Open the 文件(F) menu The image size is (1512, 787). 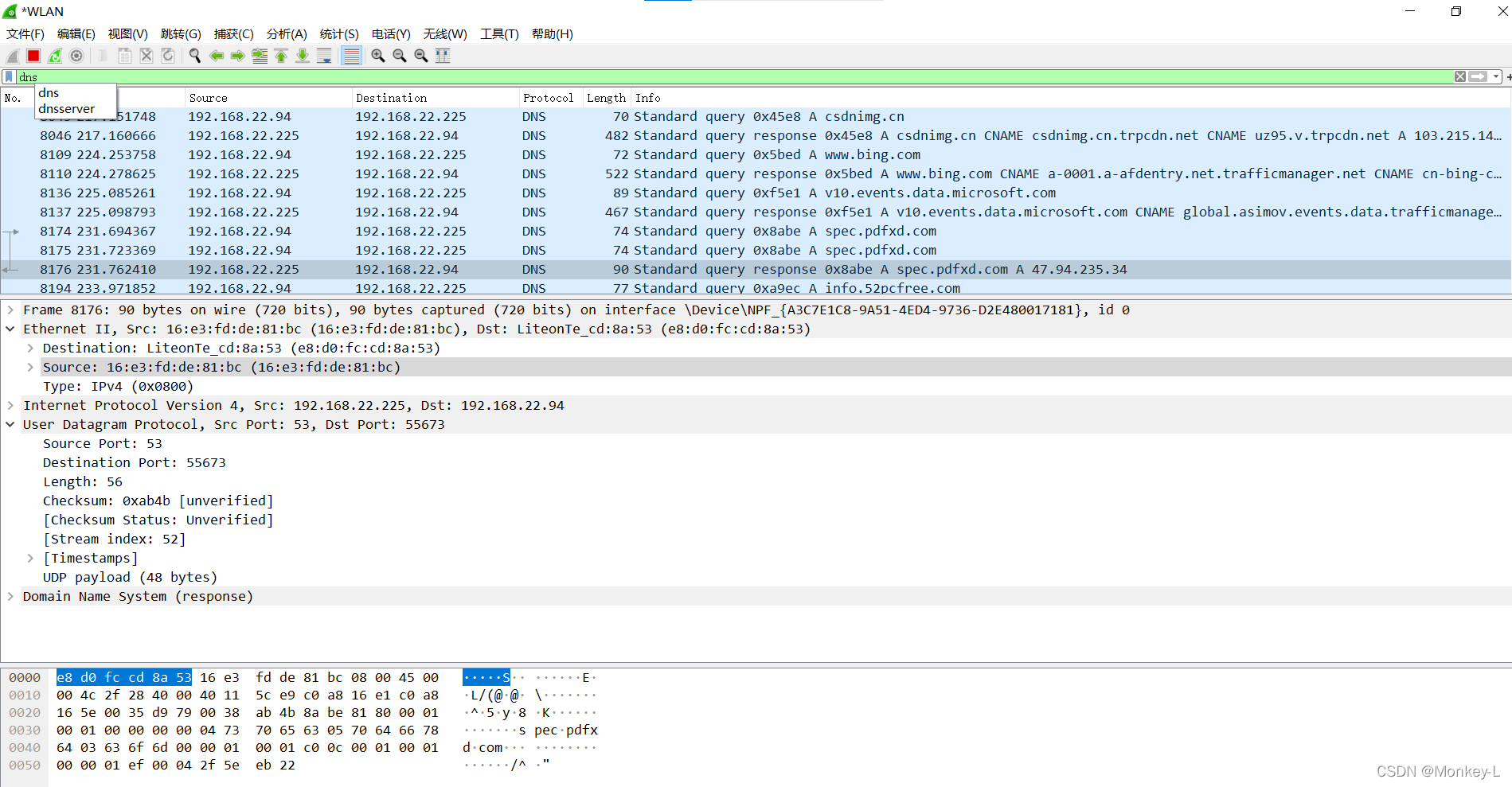pos(25,34)
